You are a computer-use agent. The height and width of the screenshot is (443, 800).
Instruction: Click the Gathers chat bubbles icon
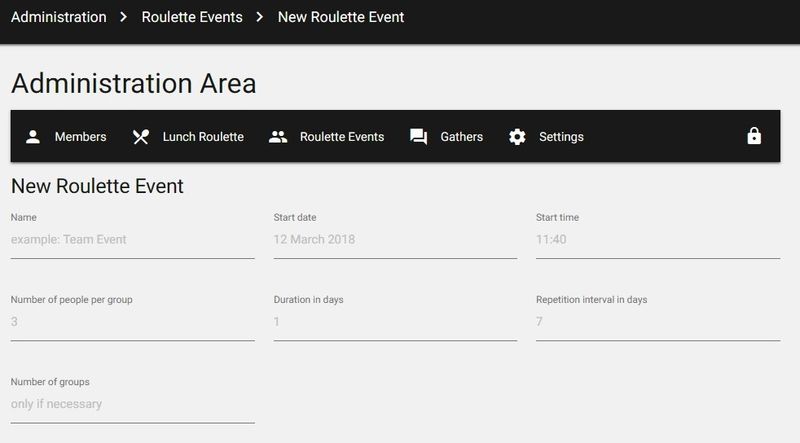tap(419, 137)
